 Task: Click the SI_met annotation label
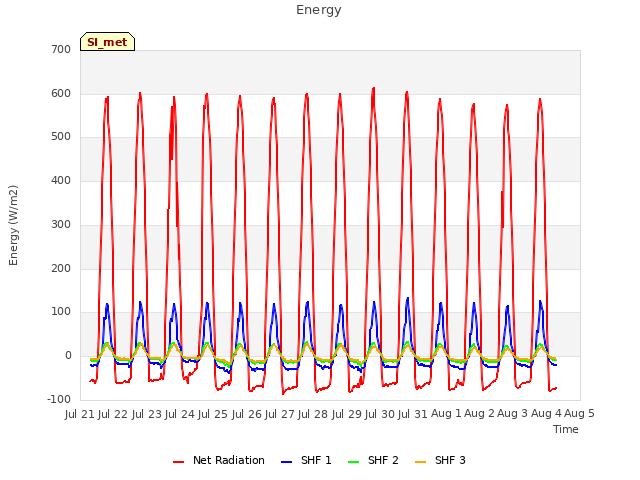pyautogui.click(x=107, y=42)
